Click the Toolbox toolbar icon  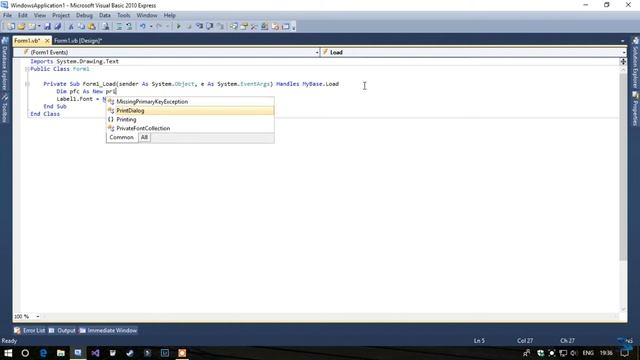pos(254,27)
